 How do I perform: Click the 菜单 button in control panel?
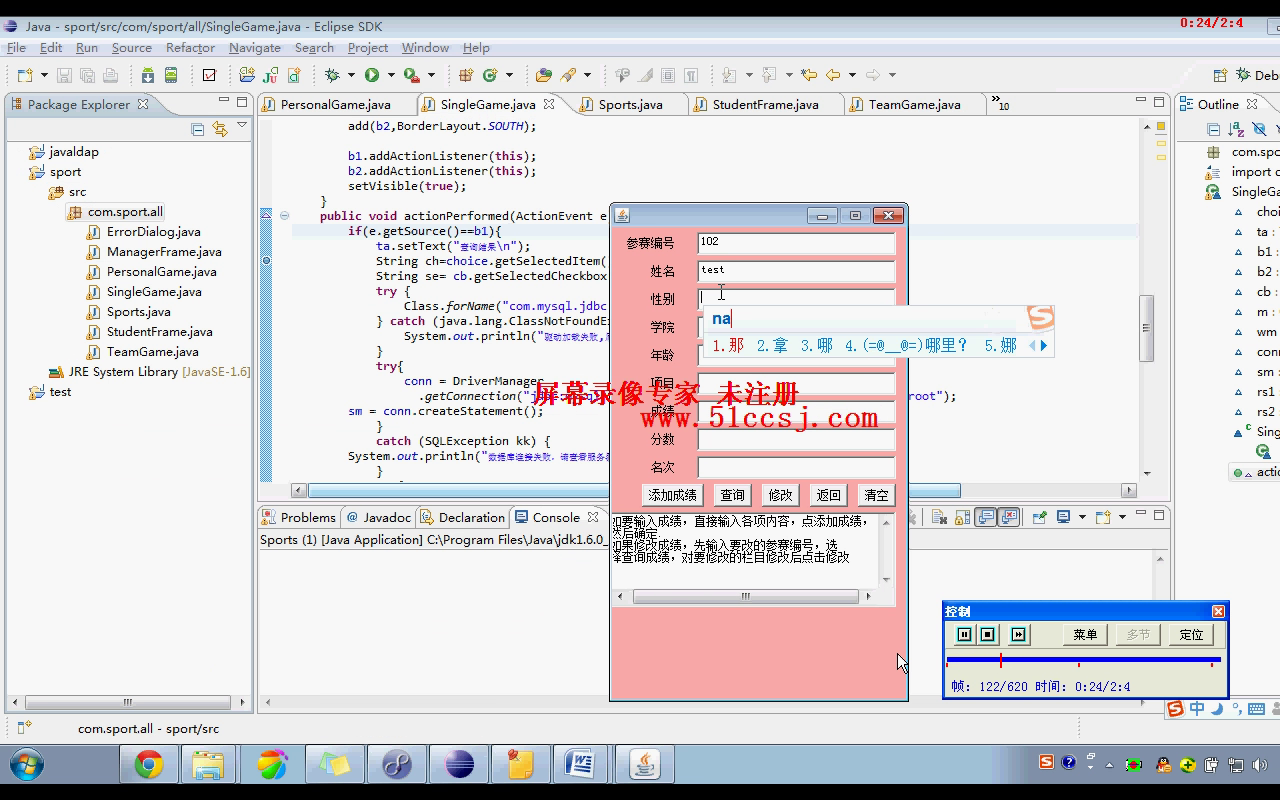click(1085, 634)
